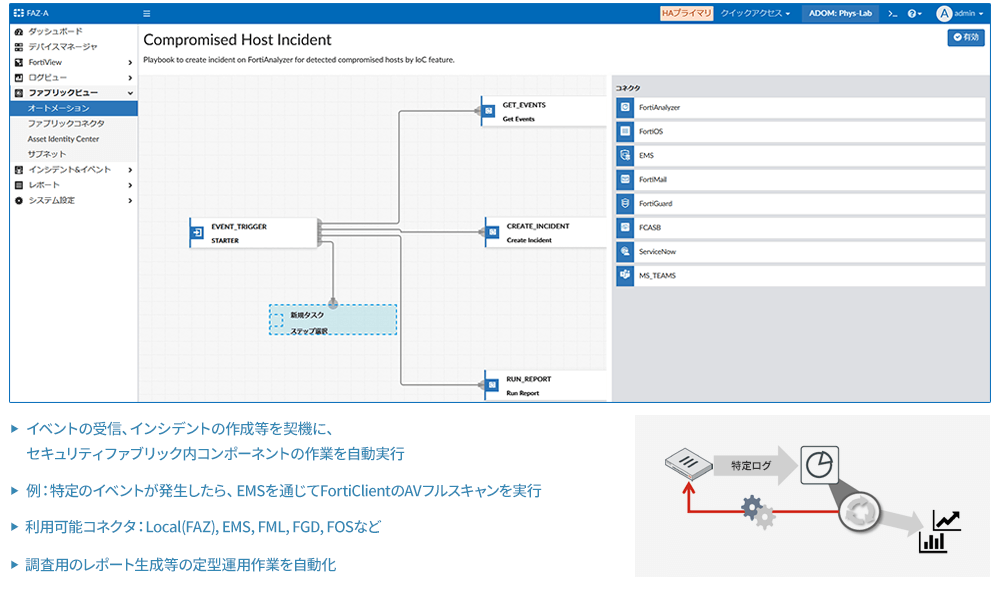Click the システム設定 gear icon
1000x600 pixels.
[18, 200]
